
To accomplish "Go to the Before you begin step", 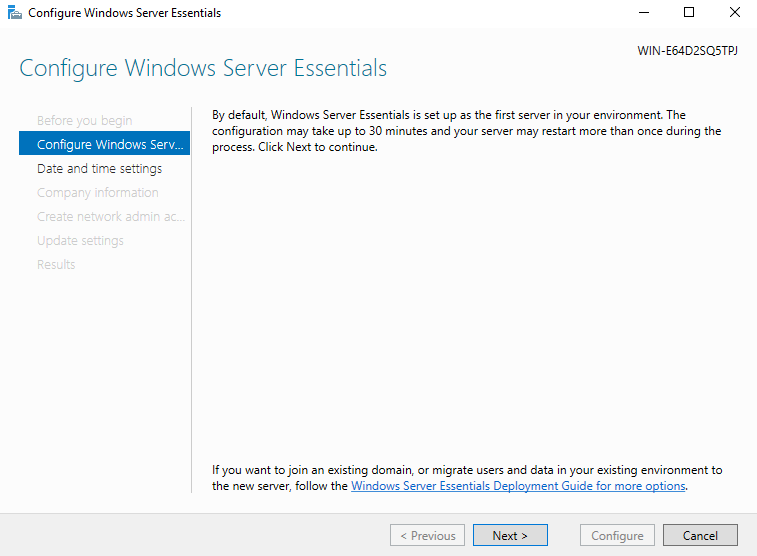I will [x=84, y=121].
